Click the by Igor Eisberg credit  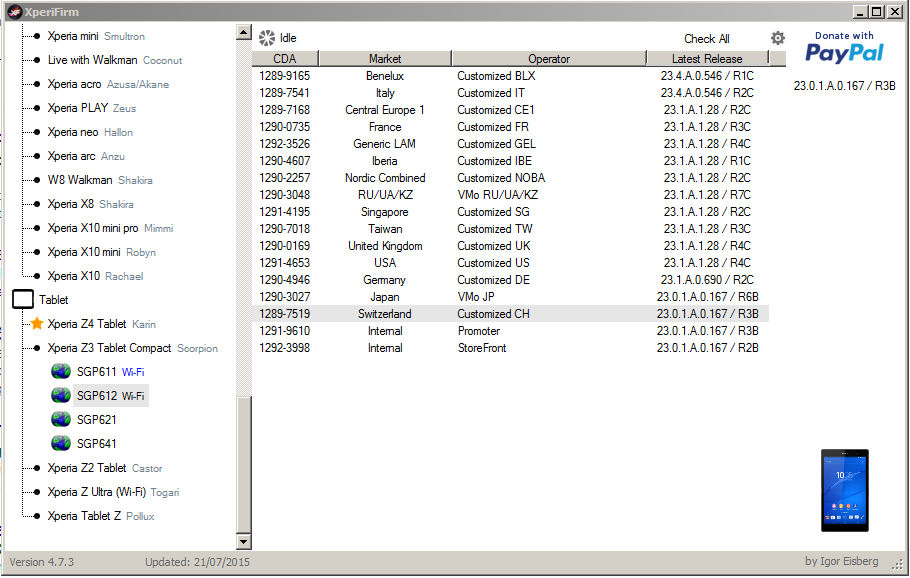coord(842,562)
